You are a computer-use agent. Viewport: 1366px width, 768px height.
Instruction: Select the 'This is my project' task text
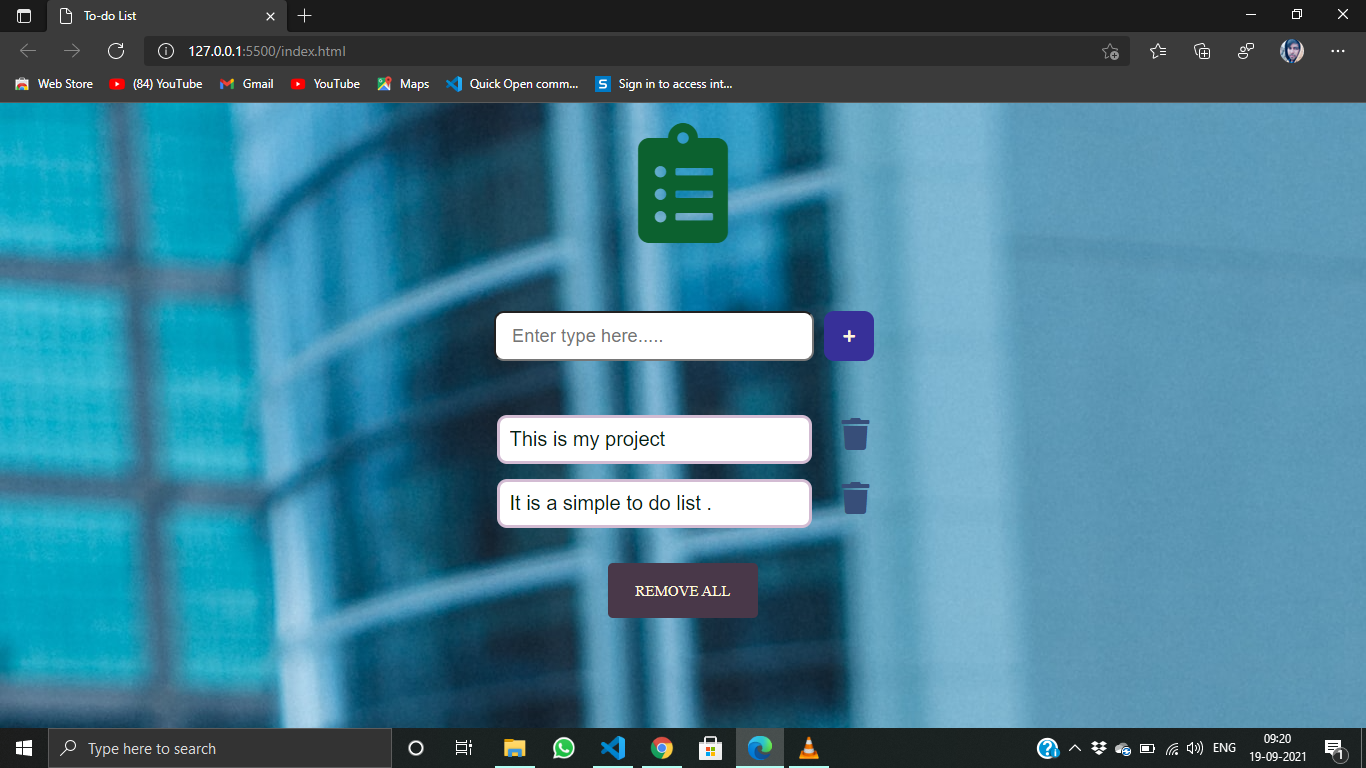tap(588, 439)
